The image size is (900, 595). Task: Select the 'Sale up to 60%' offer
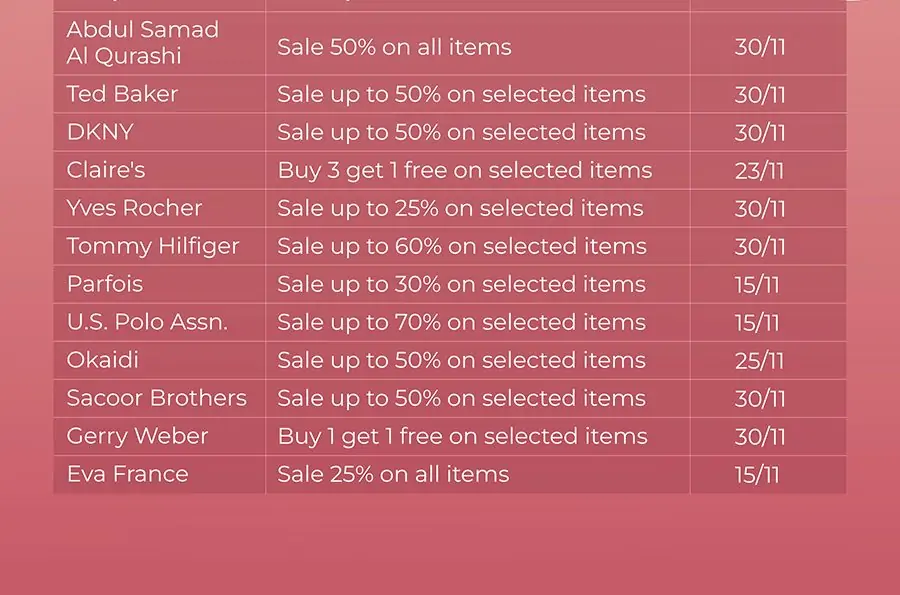(462, 247)
